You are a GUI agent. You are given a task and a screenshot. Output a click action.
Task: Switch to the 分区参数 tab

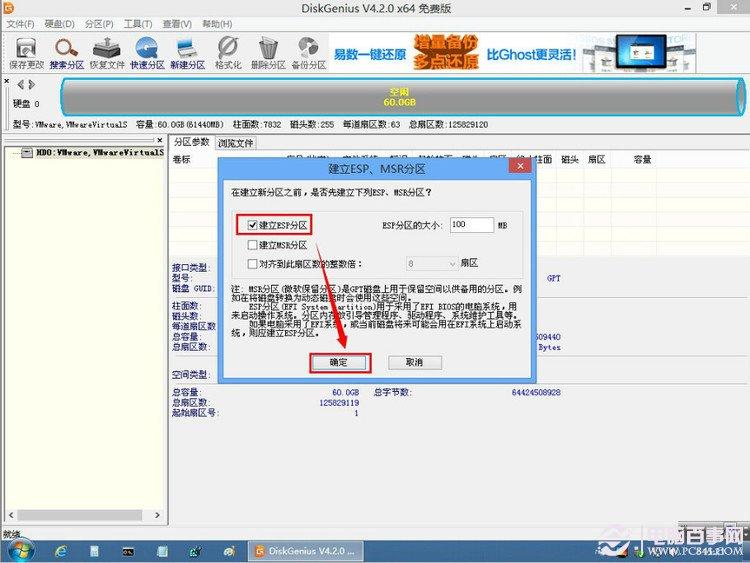pos(192,142)
